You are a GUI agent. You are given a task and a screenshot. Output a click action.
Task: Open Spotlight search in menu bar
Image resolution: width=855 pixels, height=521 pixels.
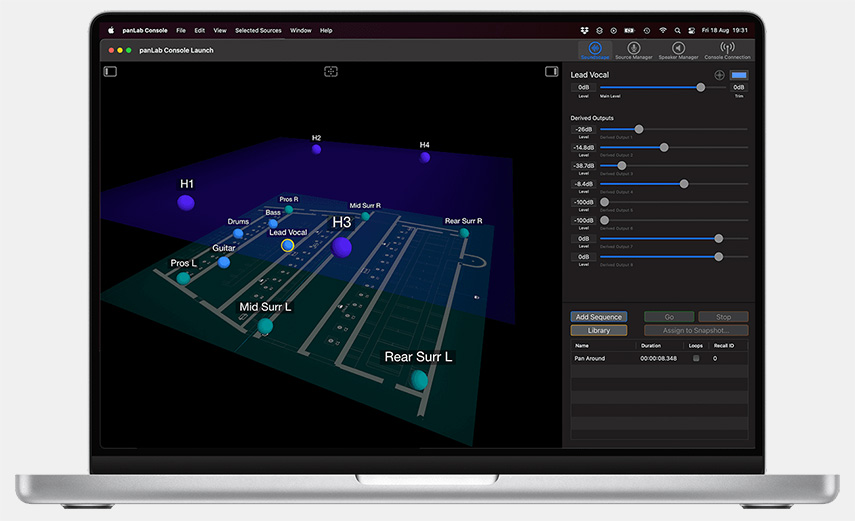click(677, 31)
